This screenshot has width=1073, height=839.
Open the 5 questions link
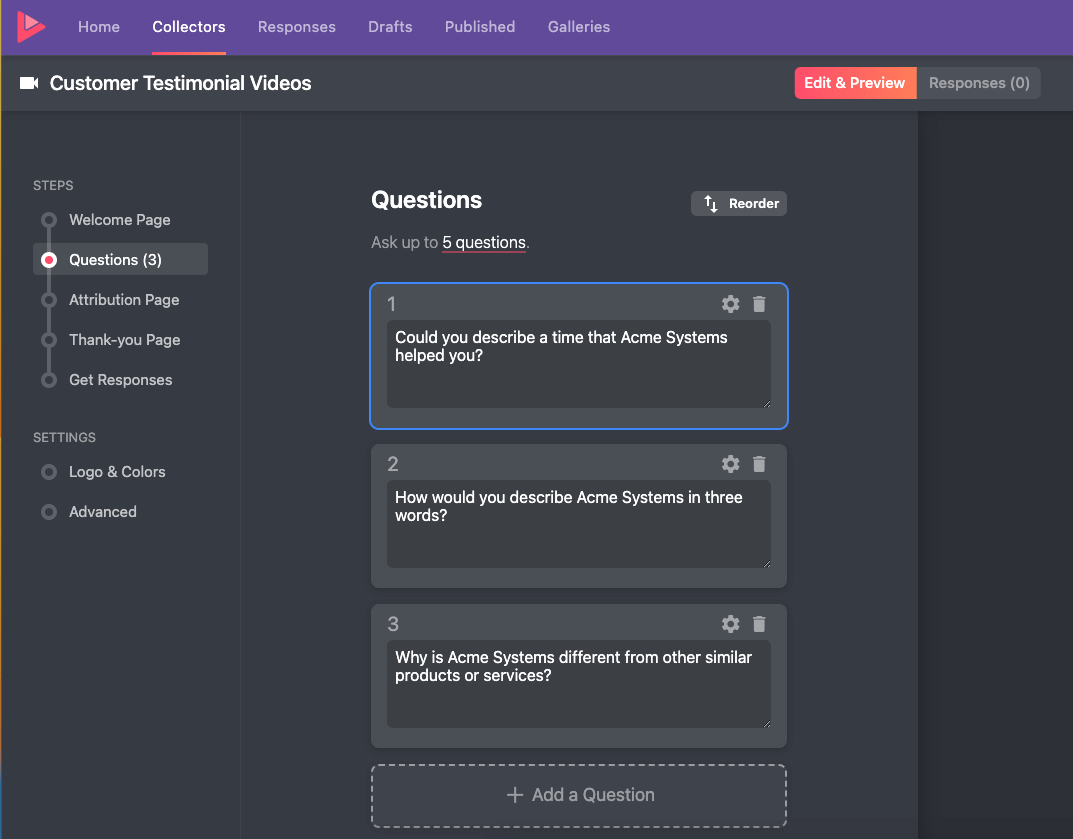pos(484,242)
